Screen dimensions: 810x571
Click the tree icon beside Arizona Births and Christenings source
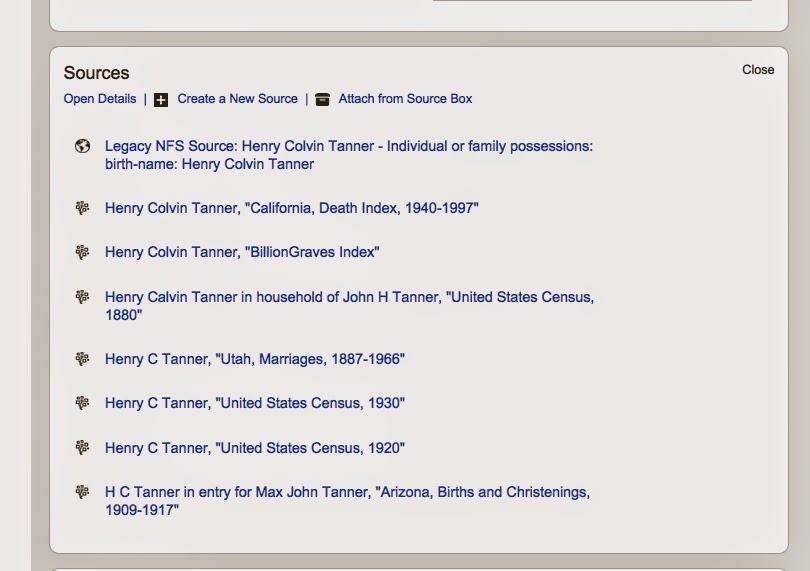[82, 491]
